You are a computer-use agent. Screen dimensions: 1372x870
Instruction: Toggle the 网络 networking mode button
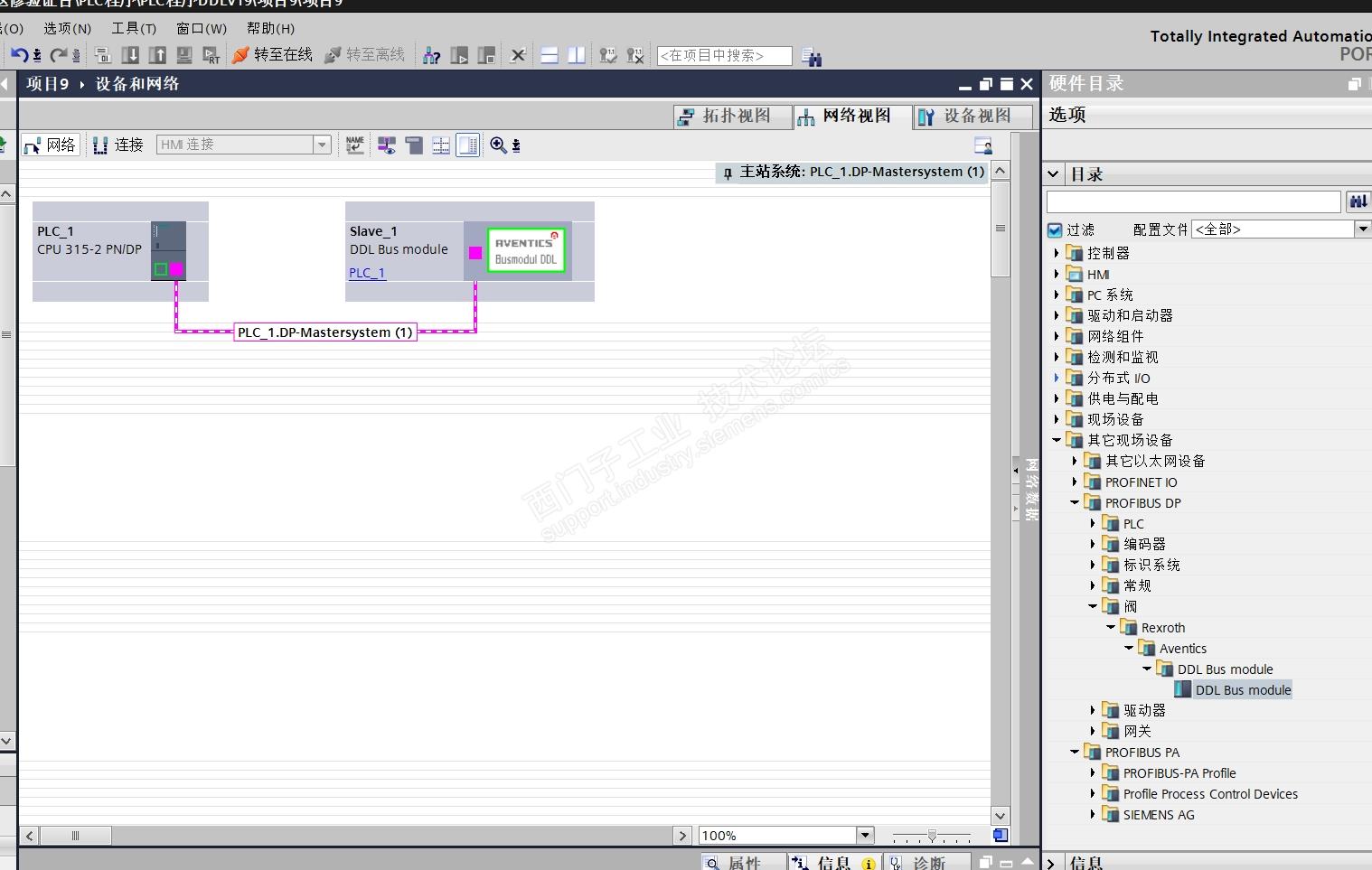pos(51,145)
